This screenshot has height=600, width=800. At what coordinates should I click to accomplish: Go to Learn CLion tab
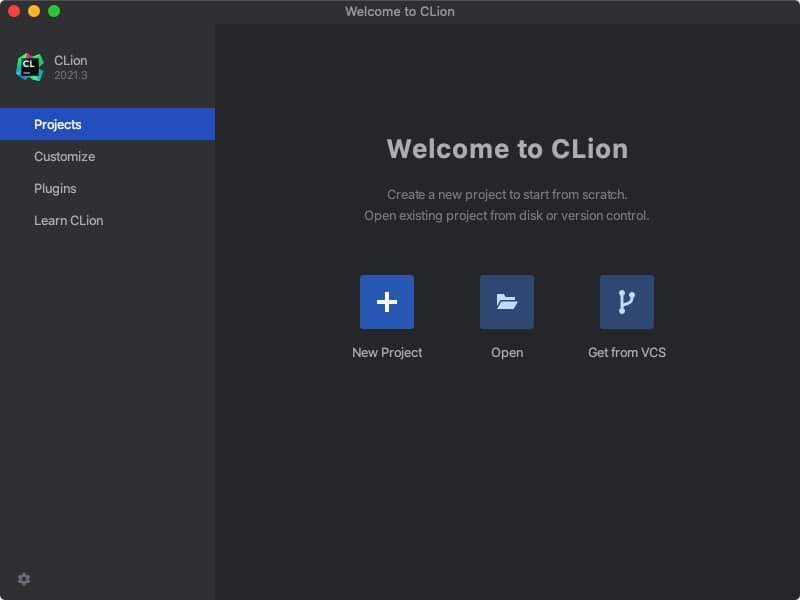click(x=108, y=220)
